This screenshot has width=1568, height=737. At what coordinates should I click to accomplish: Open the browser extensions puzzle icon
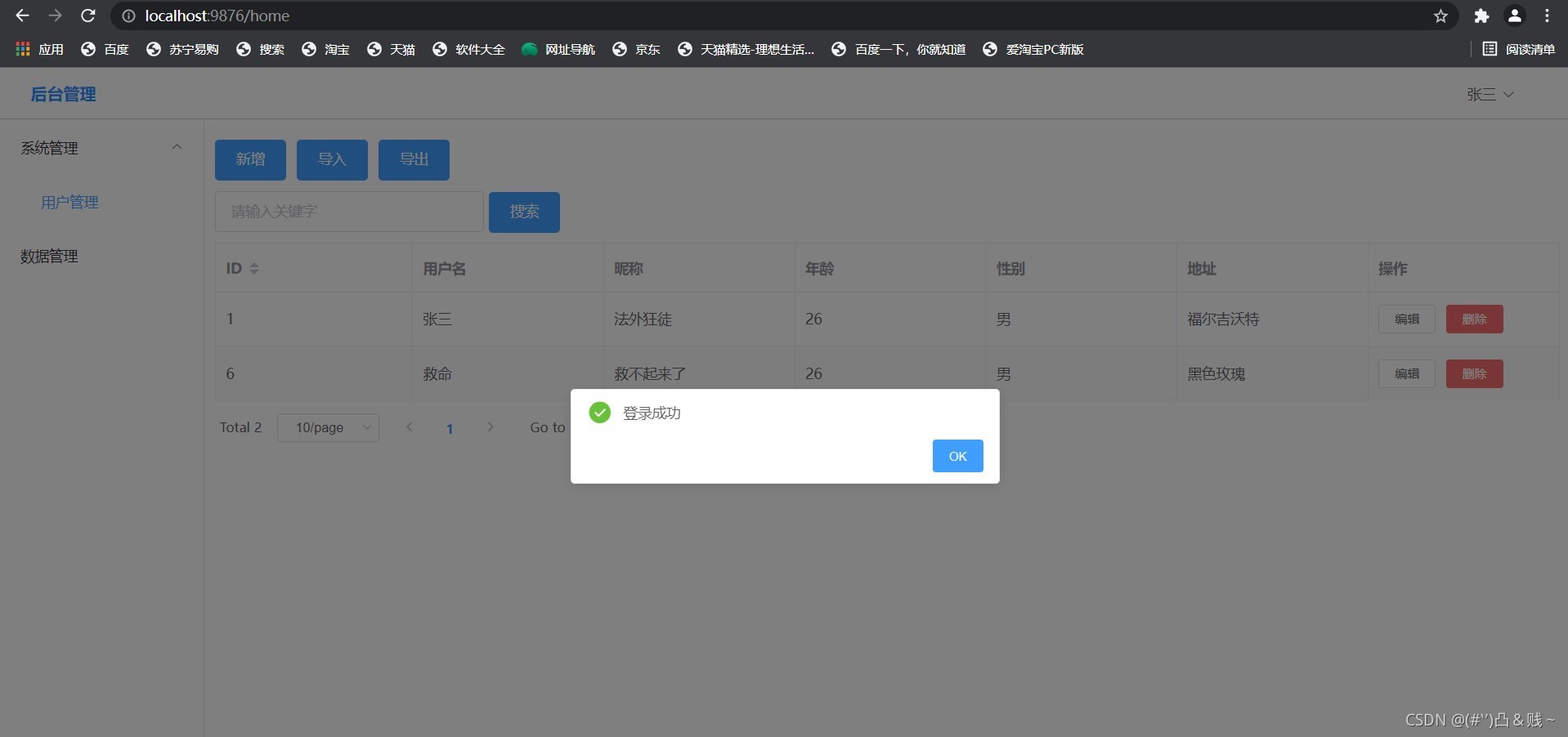(x=1481, y=16)
